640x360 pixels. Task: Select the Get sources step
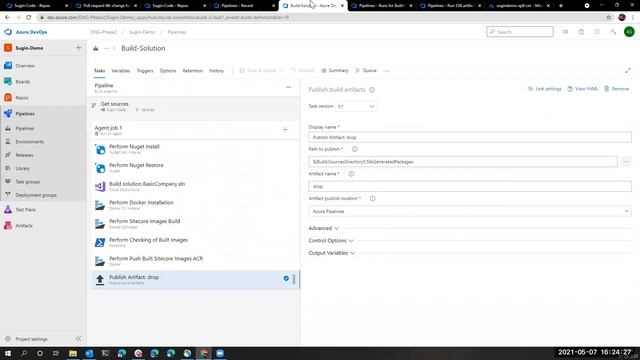(x=195, y=107)
